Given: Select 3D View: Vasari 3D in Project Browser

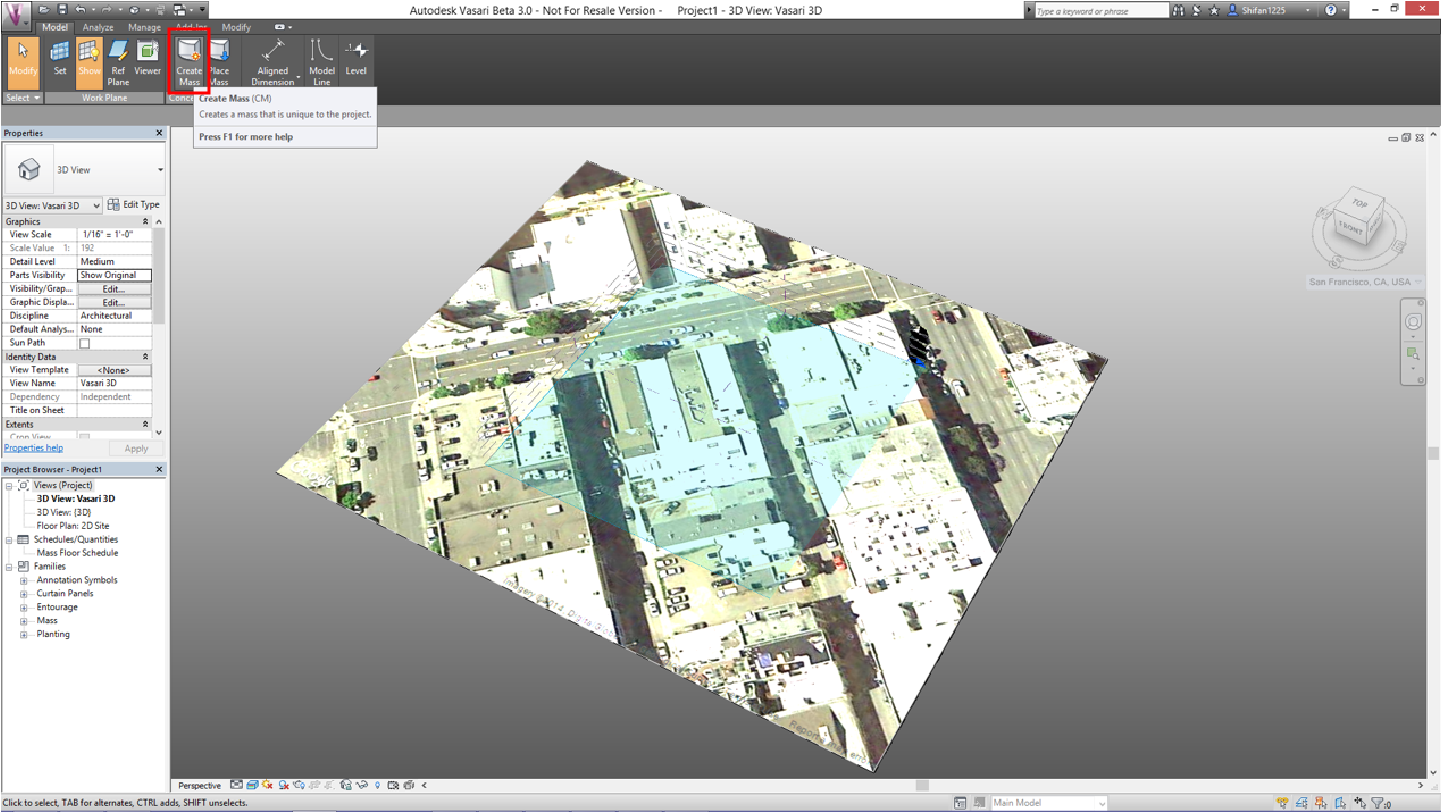Looking at the screenshot, I should pyautogui.click(x=75, y=498).
